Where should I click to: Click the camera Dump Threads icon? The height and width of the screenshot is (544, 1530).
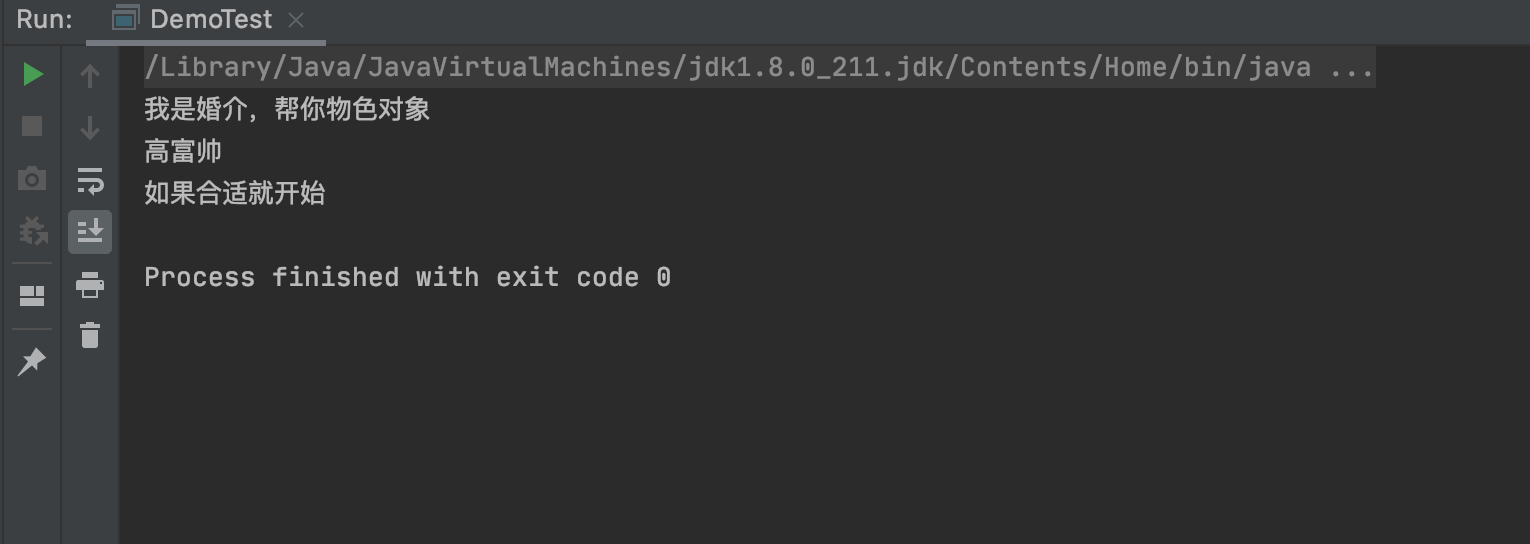coord(32,179)
